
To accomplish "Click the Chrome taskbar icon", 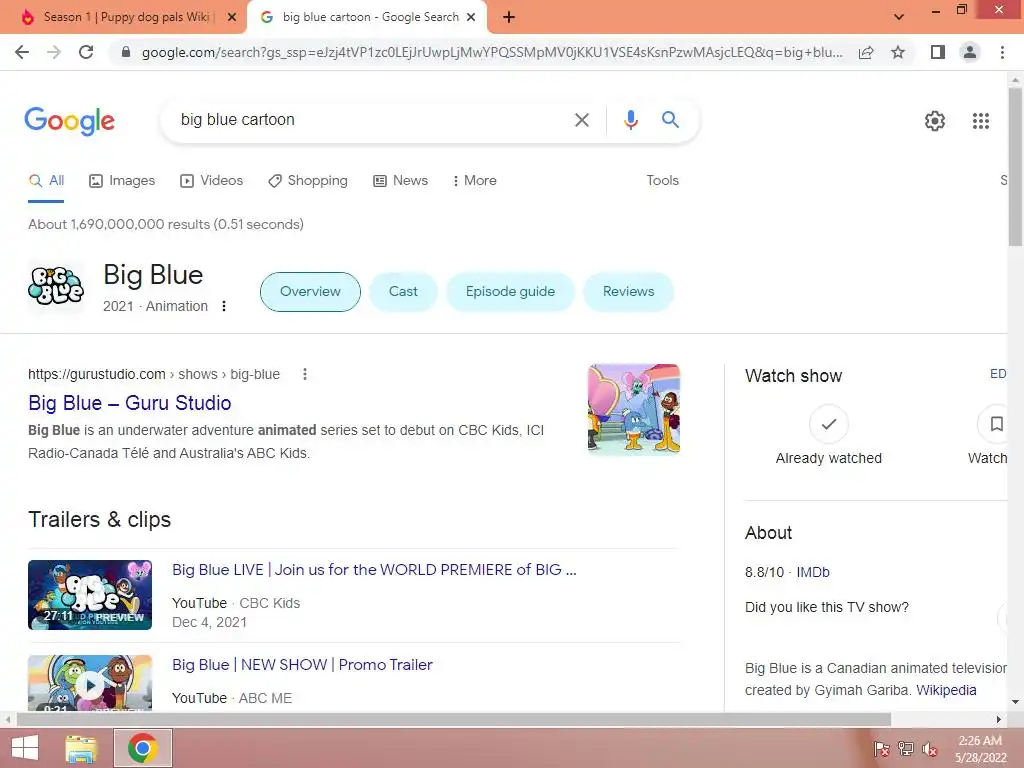I will coord(143,748).
